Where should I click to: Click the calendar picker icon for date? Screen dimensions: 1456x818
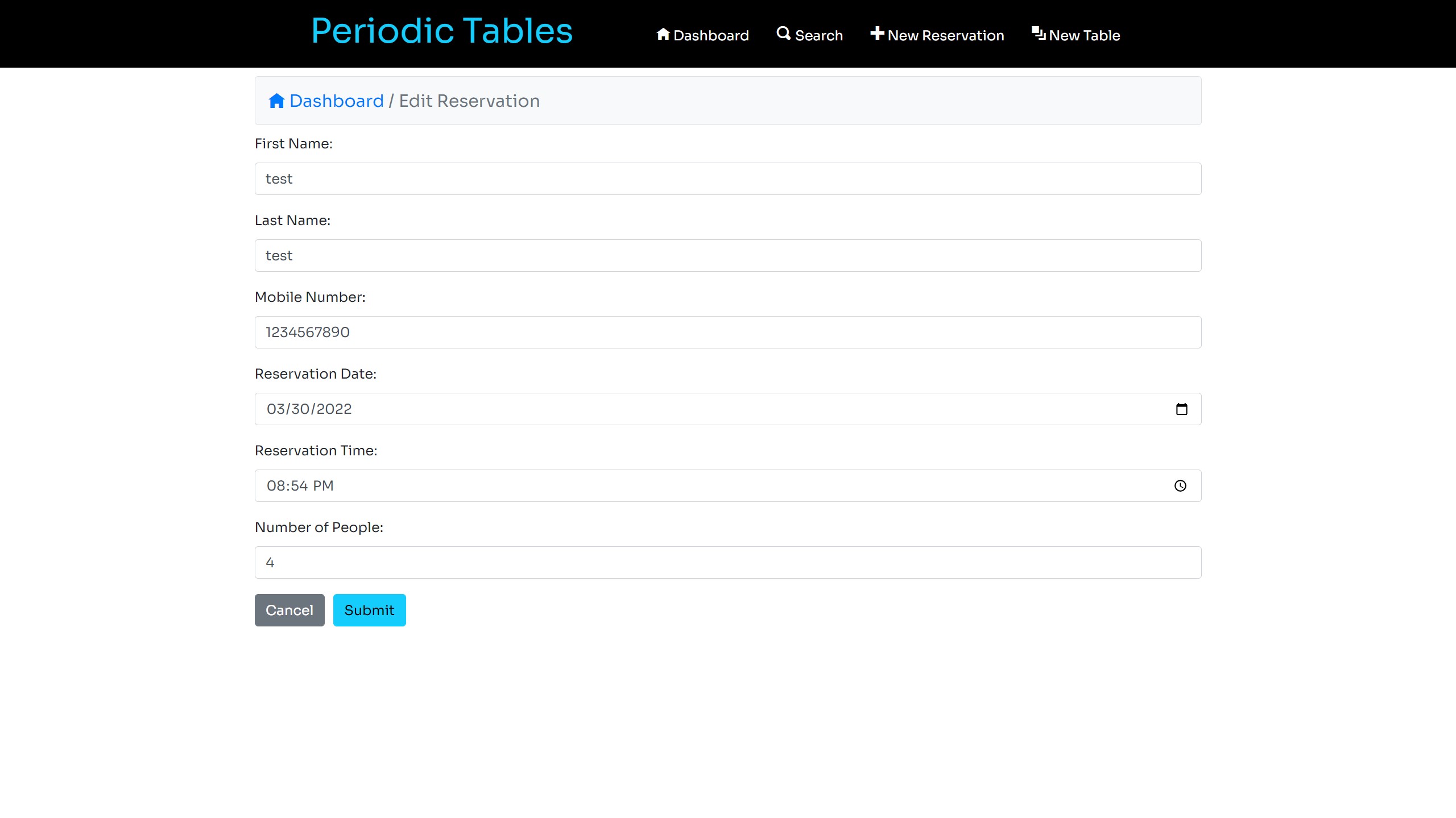1182,409
